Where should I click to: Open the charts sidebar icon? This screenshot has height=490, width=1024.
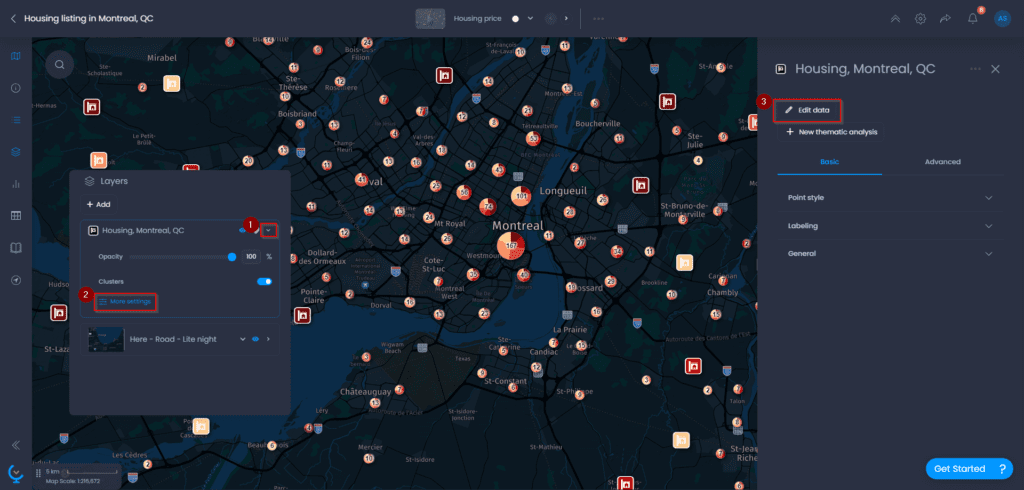(16, 184)
